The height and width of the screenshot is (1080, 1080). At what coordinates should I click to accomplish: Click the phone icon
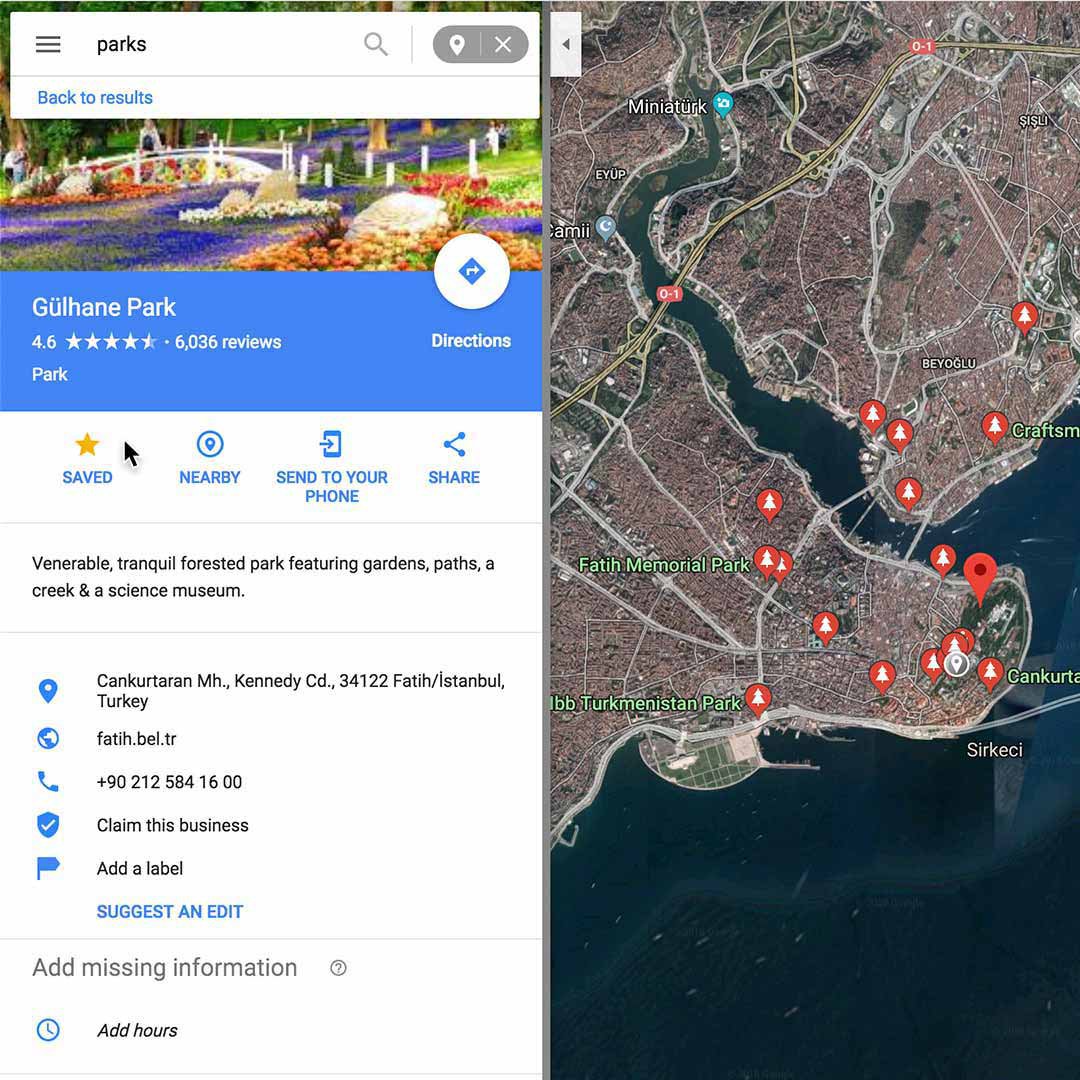(x=48, y=782)
